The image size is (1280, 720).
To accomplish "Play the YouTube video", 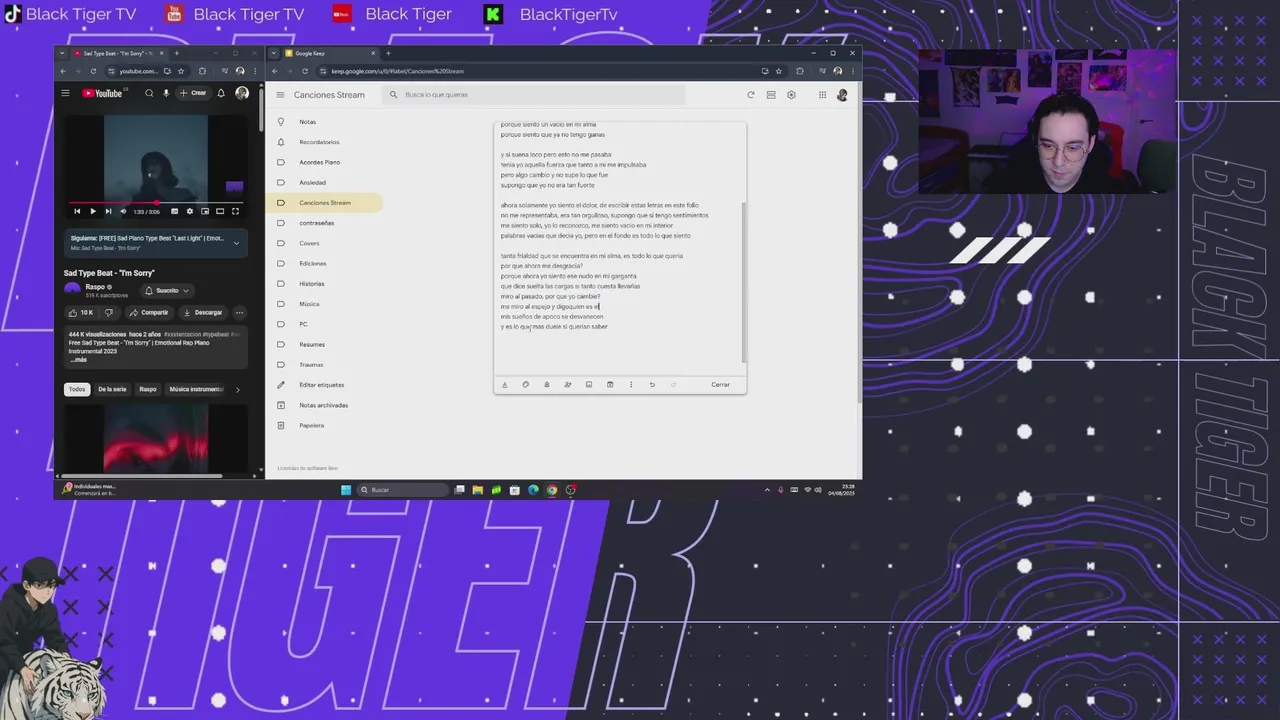I will click(93, 211).
